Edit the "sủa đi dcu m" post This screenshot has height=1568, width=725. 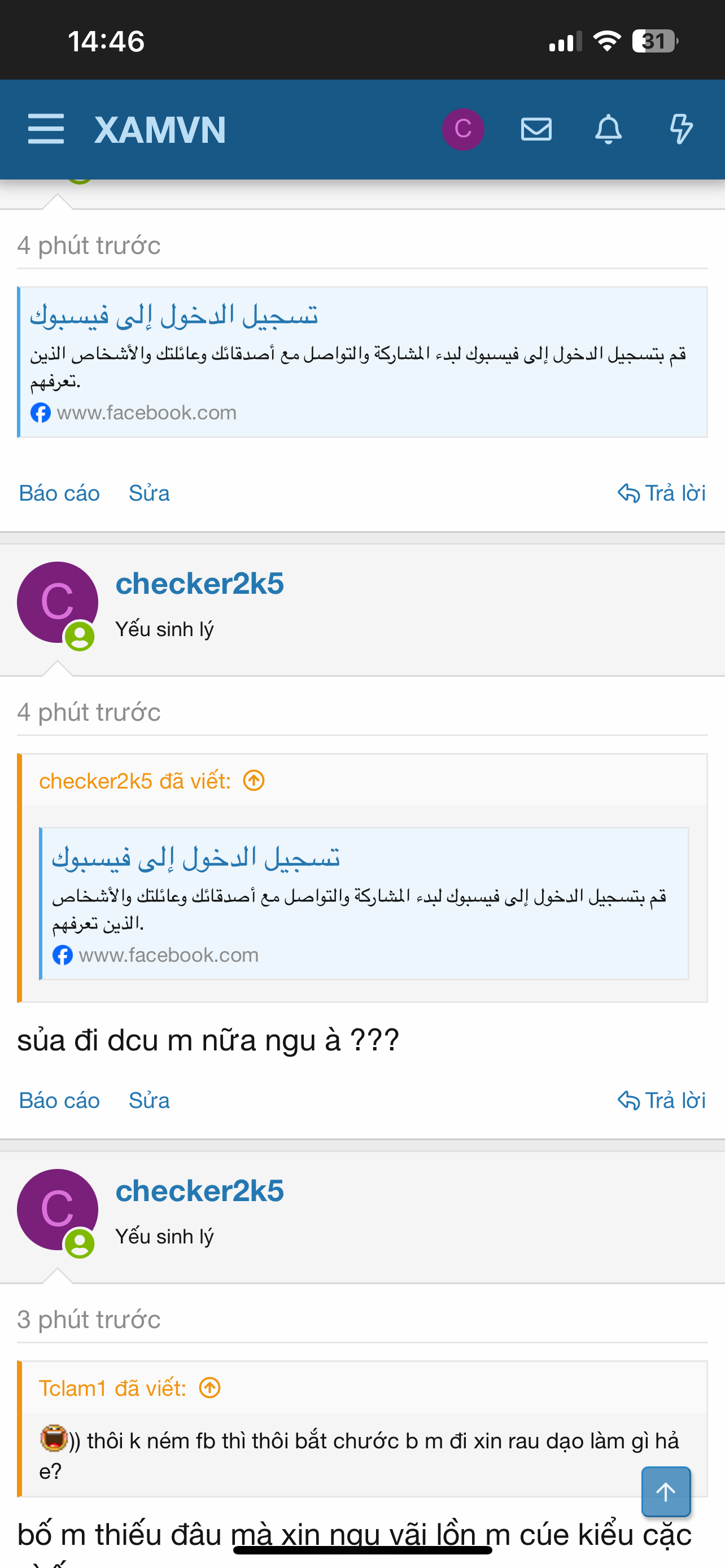pyautogui.click(x=149, y=1101)
